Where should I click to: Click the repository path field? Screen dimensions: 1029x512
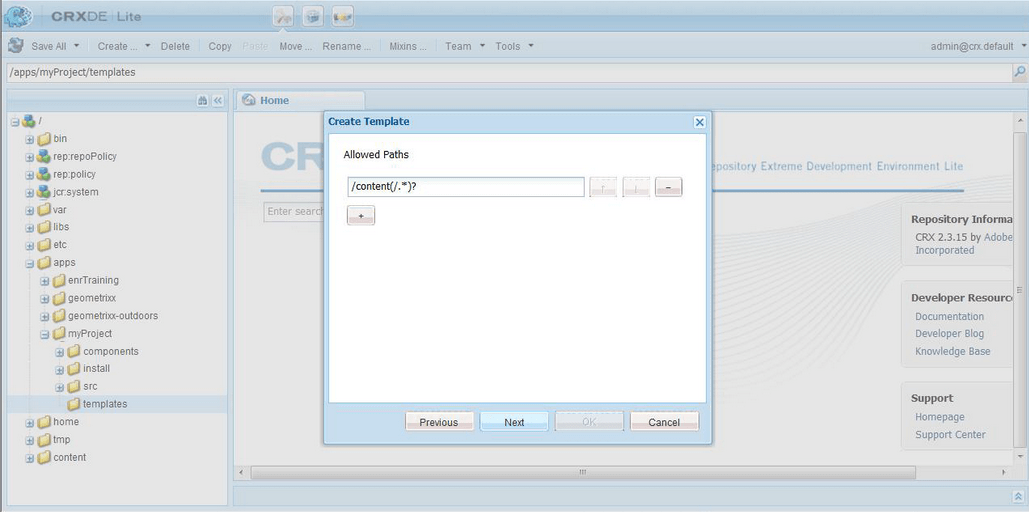click(509, 72)
